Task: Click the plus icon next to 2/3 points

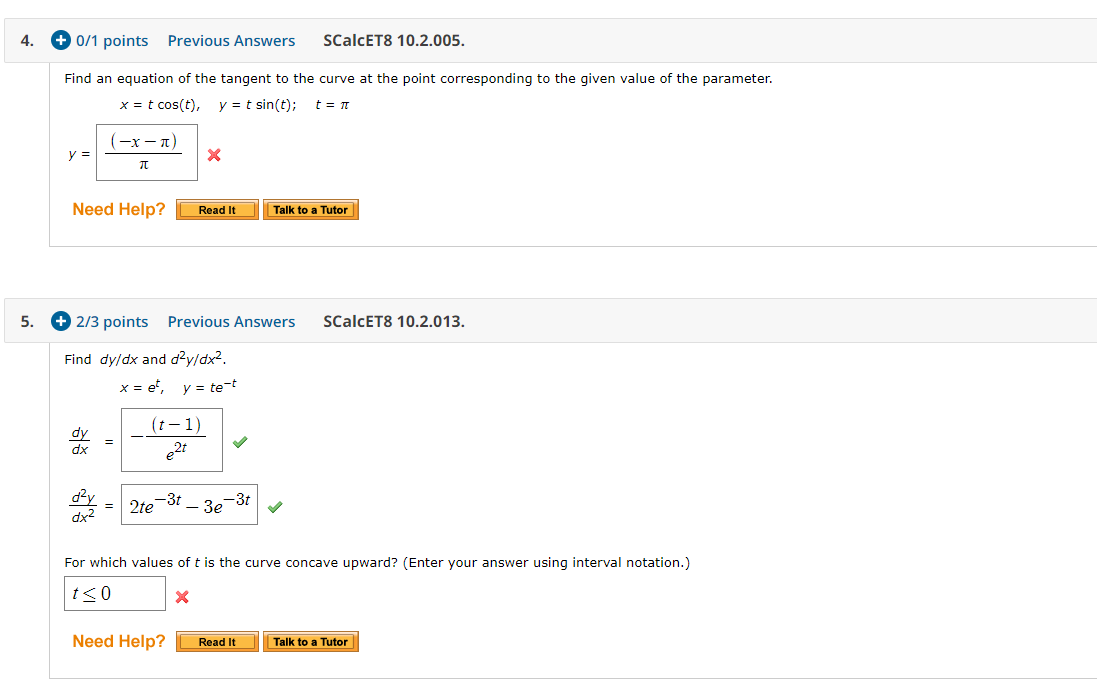Action: [60, 322]
